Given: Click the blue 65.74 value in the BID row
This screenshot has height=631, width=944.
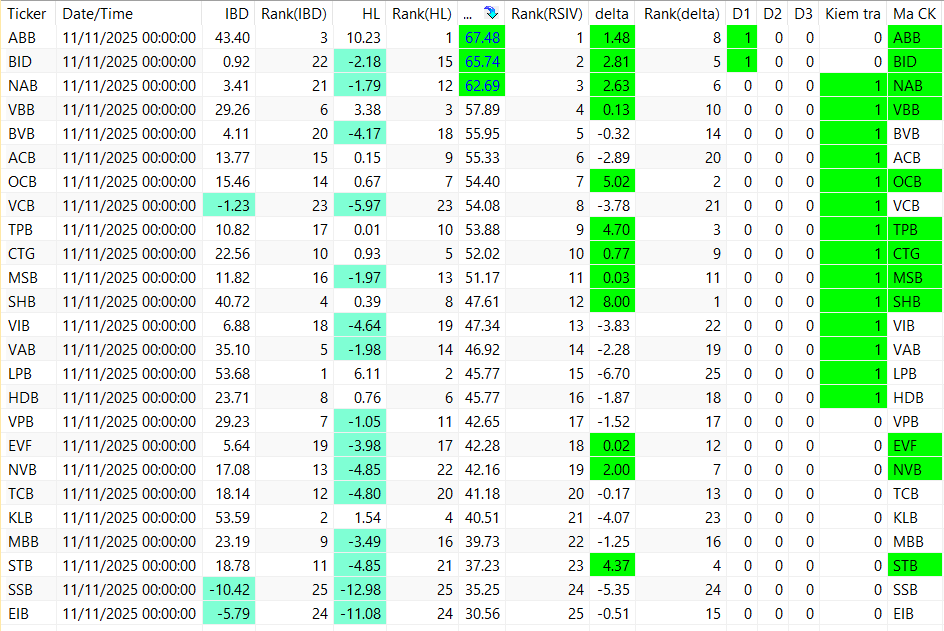Looking at the screenshot, I should [x=482, y=61].
